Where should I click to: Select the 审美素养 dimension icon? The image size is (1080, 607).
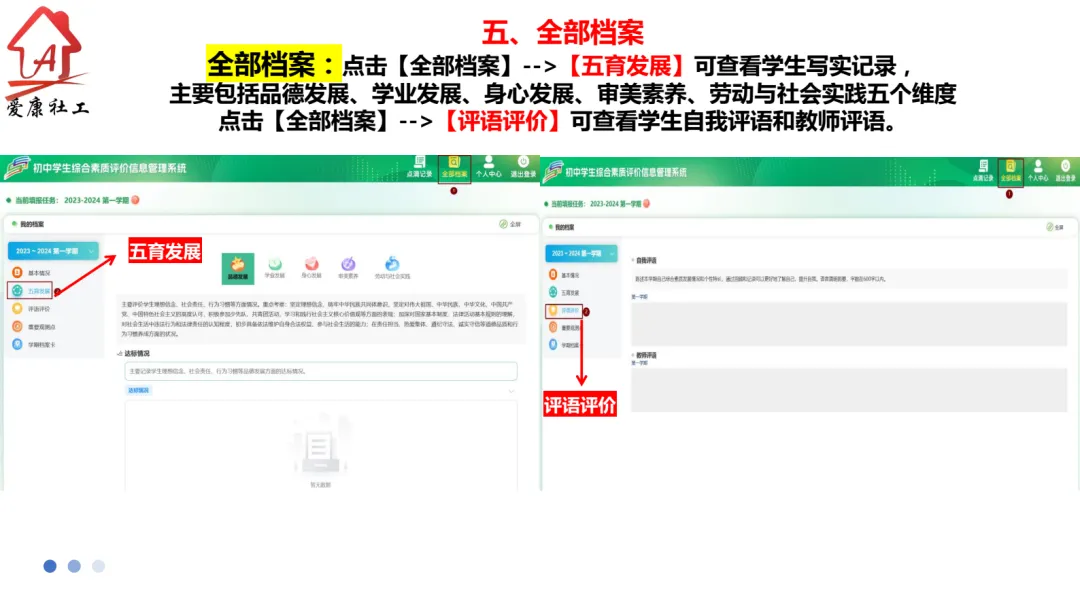tap(348, 265)
